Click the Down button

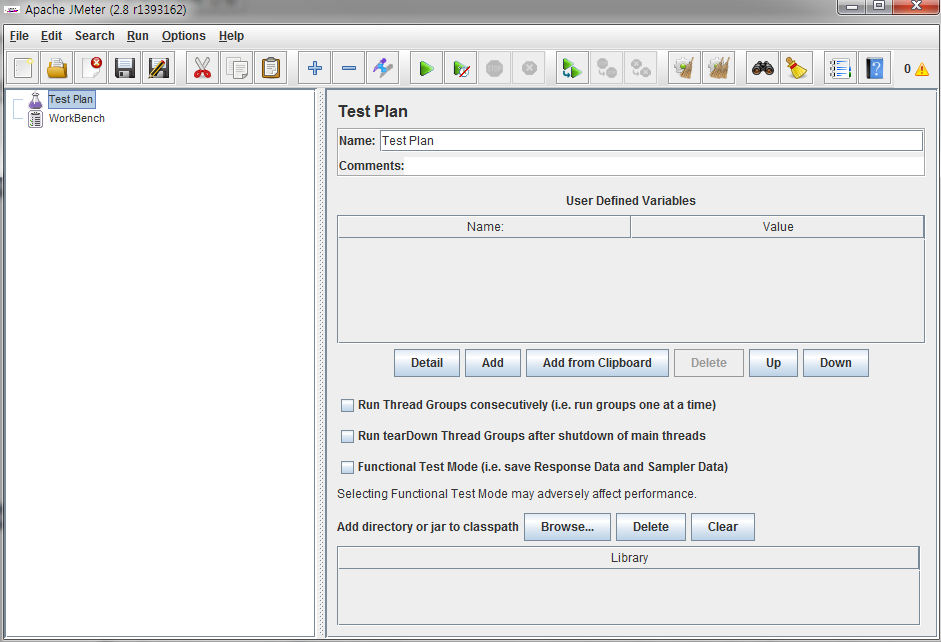pos(835,363)
